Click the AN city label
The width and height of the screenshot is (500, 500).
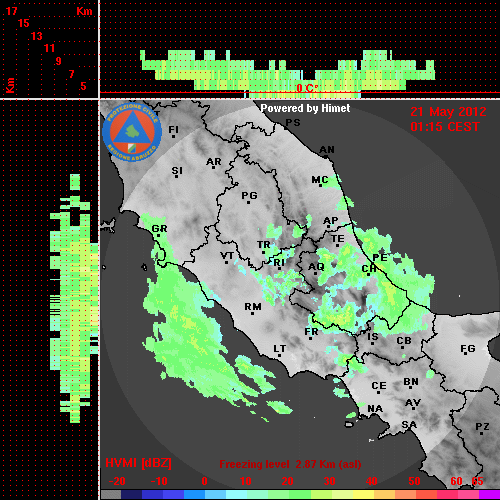click(327, 150)
